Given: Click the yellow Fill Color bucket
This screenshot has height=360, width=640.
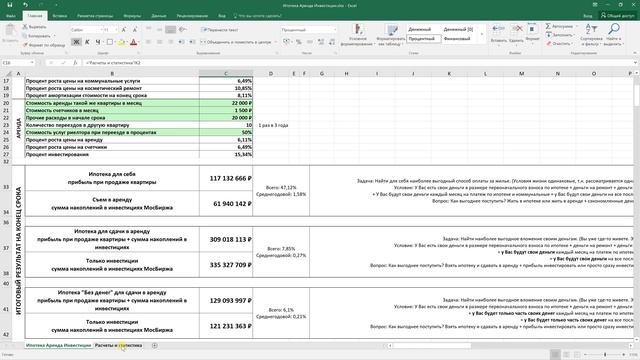Looking at the screenshot, I should point(121,42).
